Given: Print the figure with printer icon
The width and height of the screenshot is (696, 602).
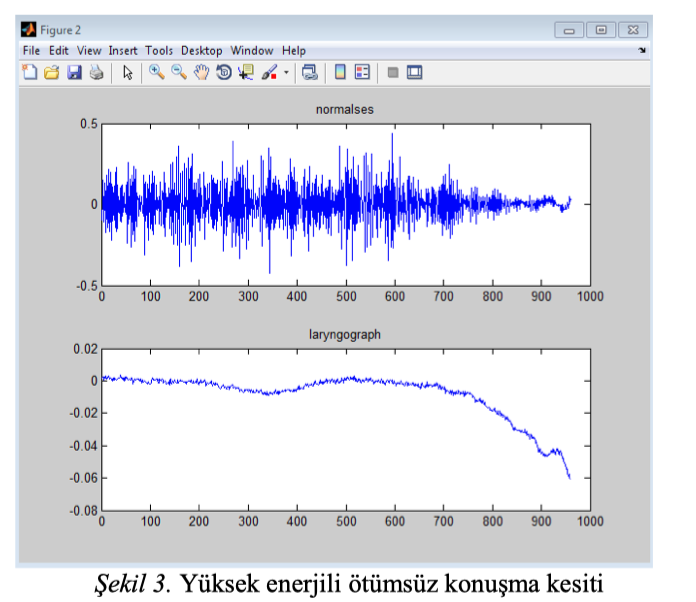Looking at the screenshot, I should 96,72.
